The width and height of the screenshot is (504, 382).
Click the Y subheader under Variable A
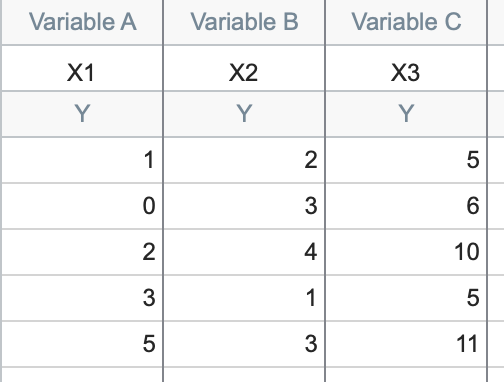[x=82, y=114]
